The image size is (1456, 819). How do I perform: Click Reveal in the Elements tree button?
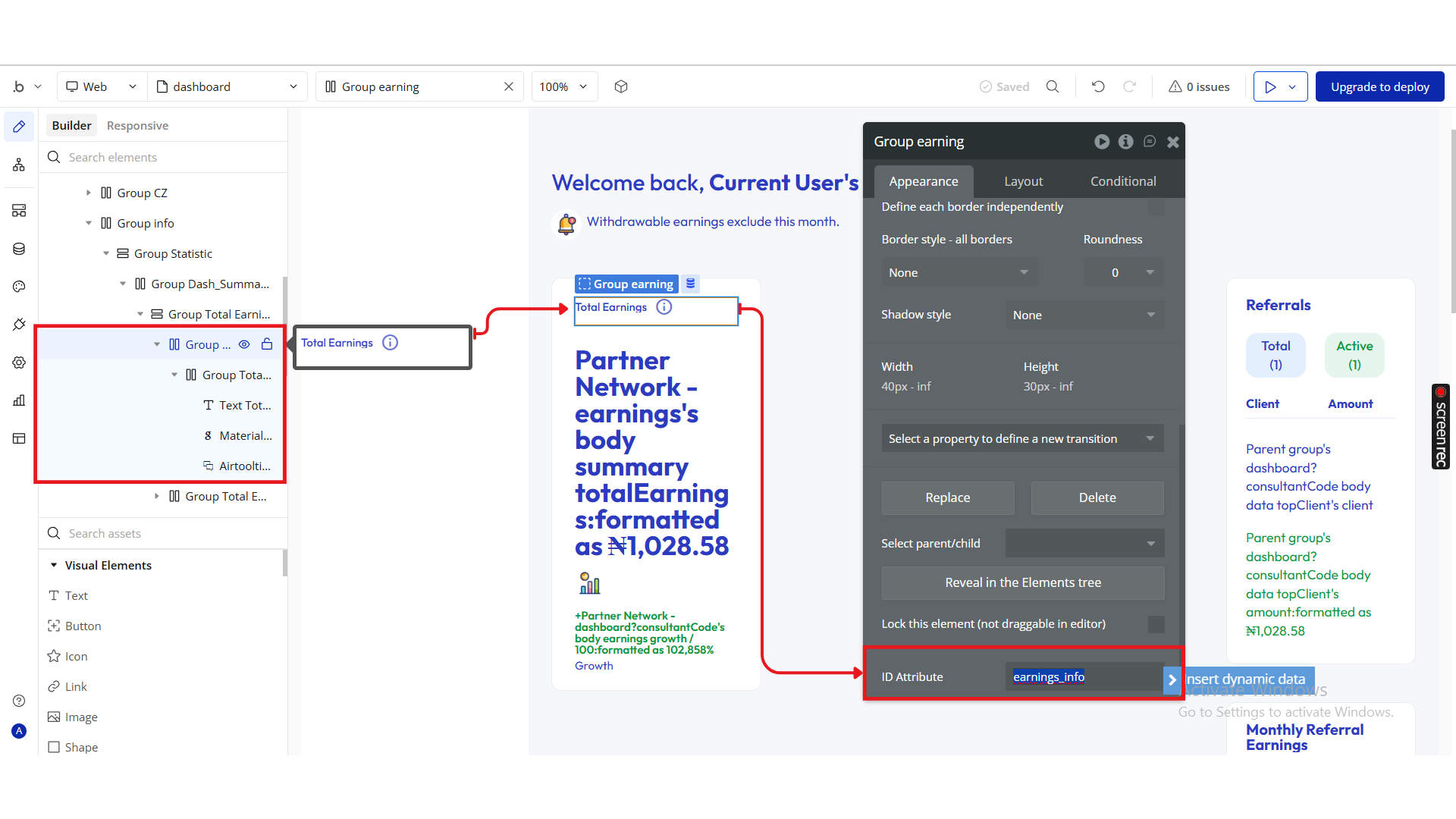click(x=1022, y=582)
